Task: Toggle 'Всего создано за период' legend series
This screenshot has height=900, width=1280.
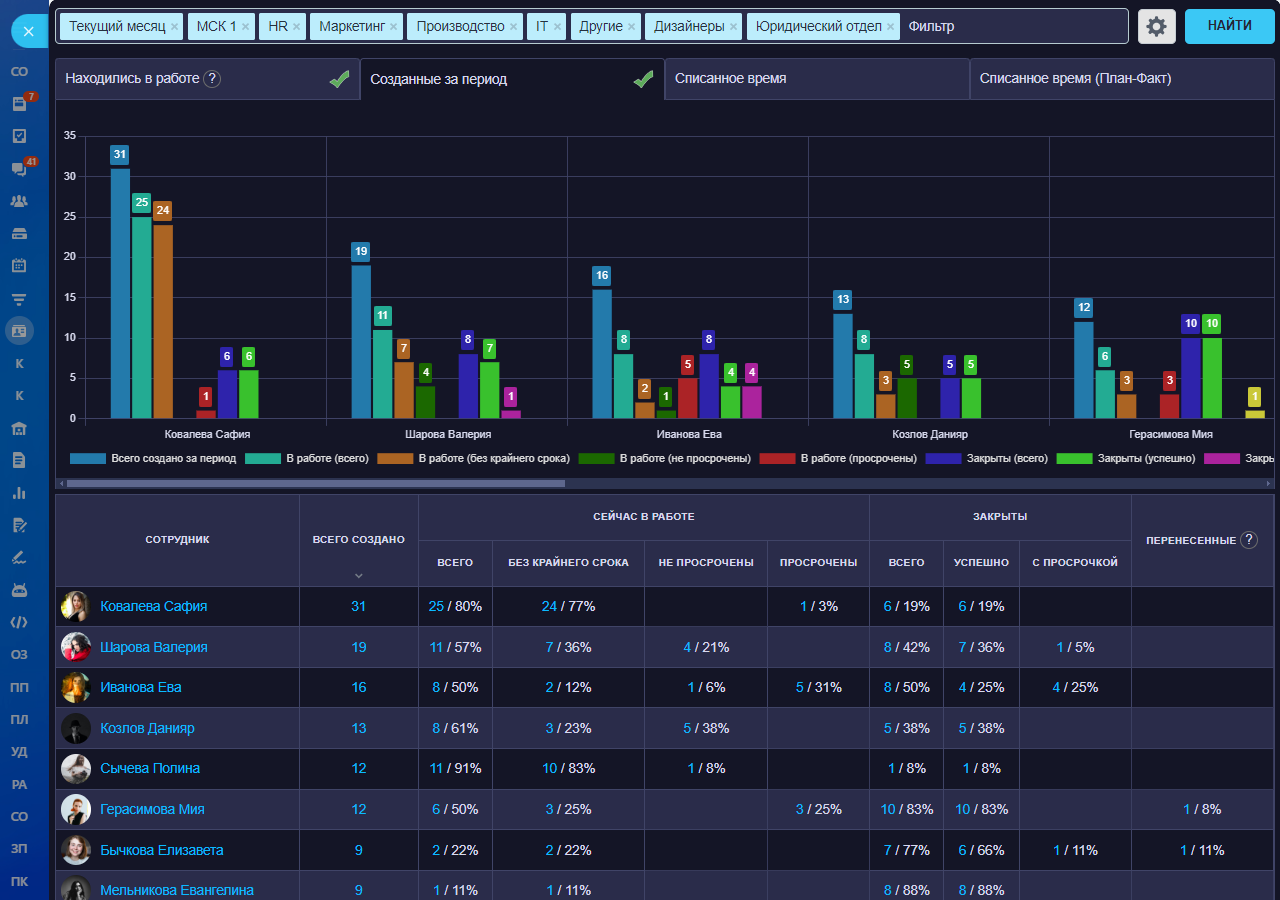Action: pyautogui.click(x=153, y=459)
